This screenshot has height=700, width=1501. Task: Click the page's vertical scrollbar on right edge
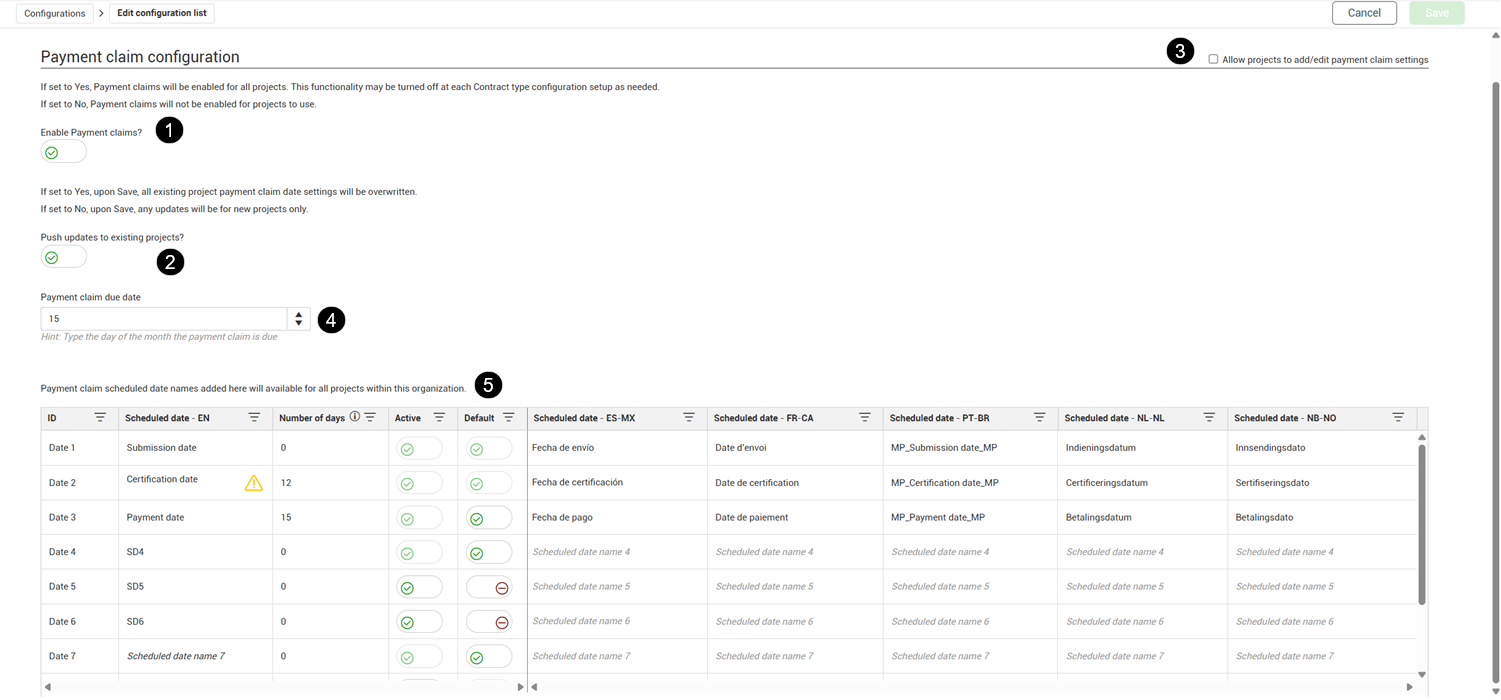coord(1495,380)
